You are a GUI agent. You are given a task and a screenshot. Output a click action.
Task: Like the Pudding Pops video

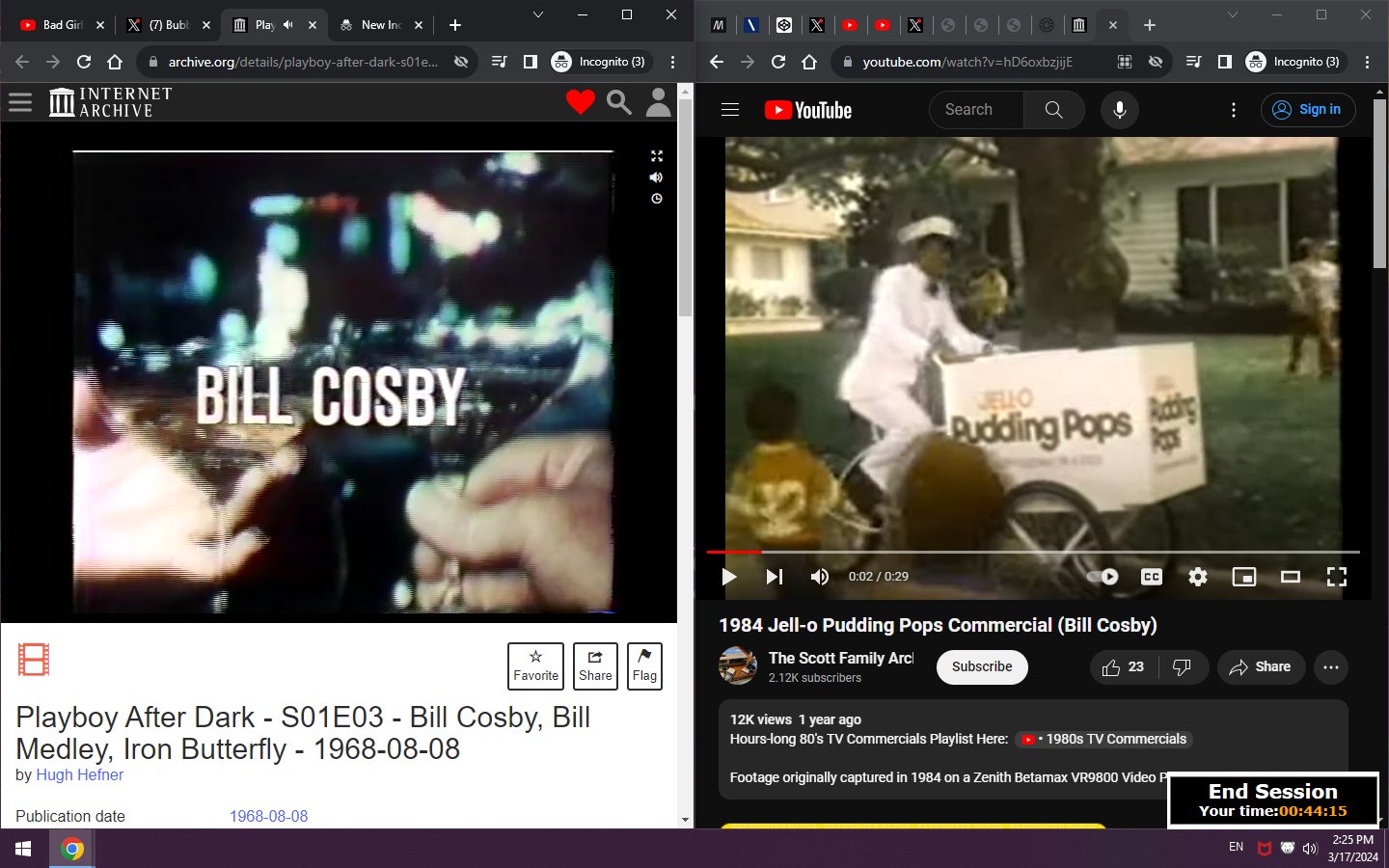click(x=1123, y=666)
